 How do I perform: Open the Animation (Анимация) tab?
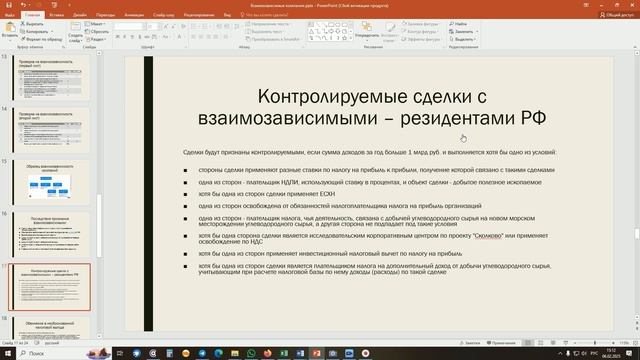click(134, 15)
